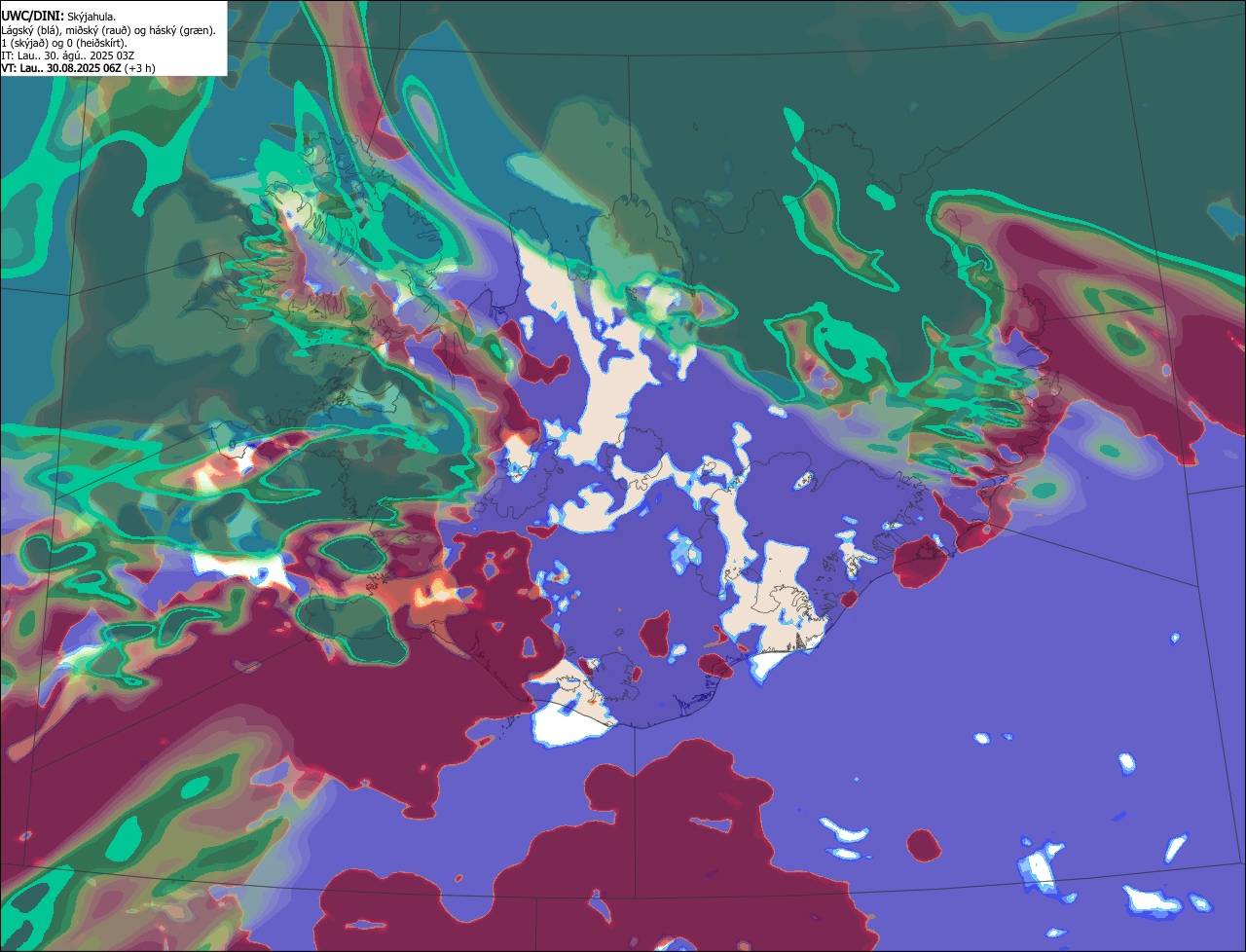Click the '(+3 h)' forecast offset text
The image size is (1246, 952).
139,68
